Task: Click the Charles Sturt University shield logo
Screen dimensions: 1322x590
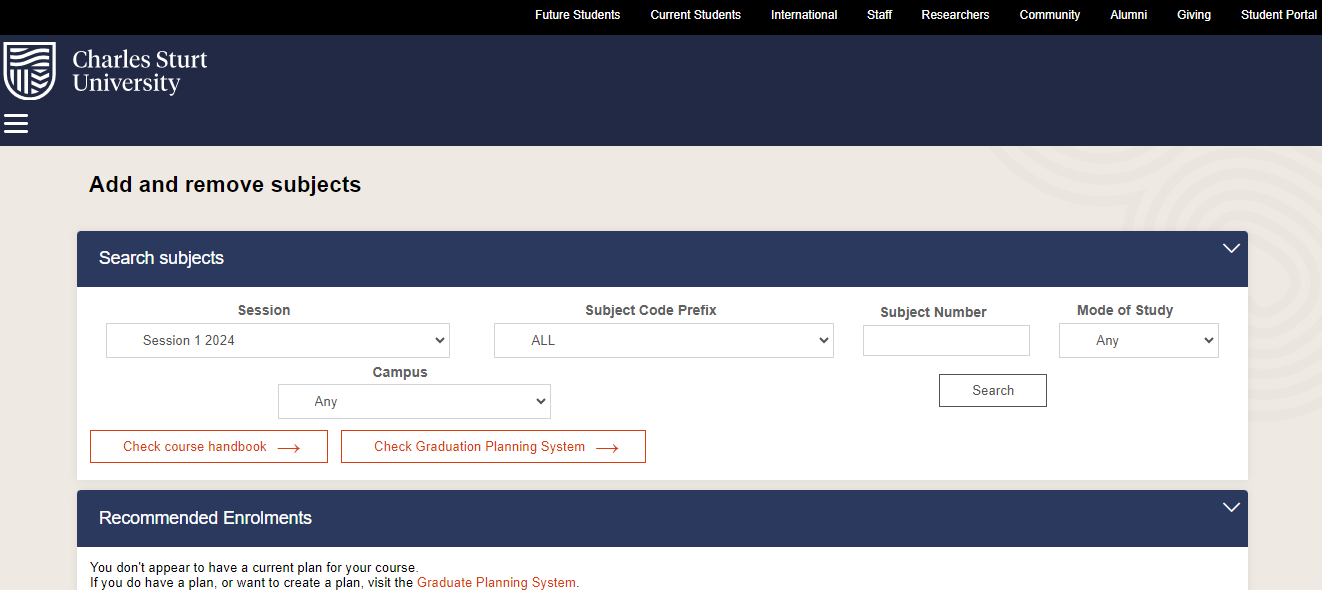Action: pos(28,70)
